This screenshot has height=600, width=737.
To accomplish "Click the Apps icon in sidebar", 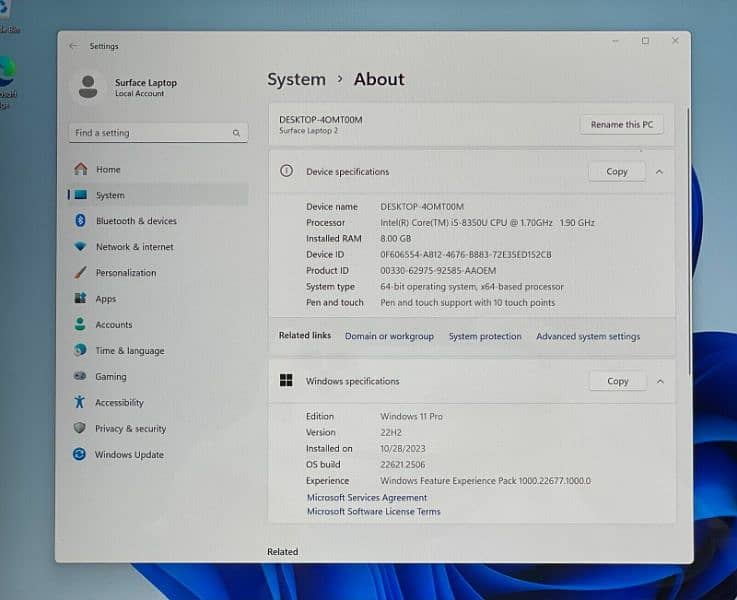I will tap(80, 299).
